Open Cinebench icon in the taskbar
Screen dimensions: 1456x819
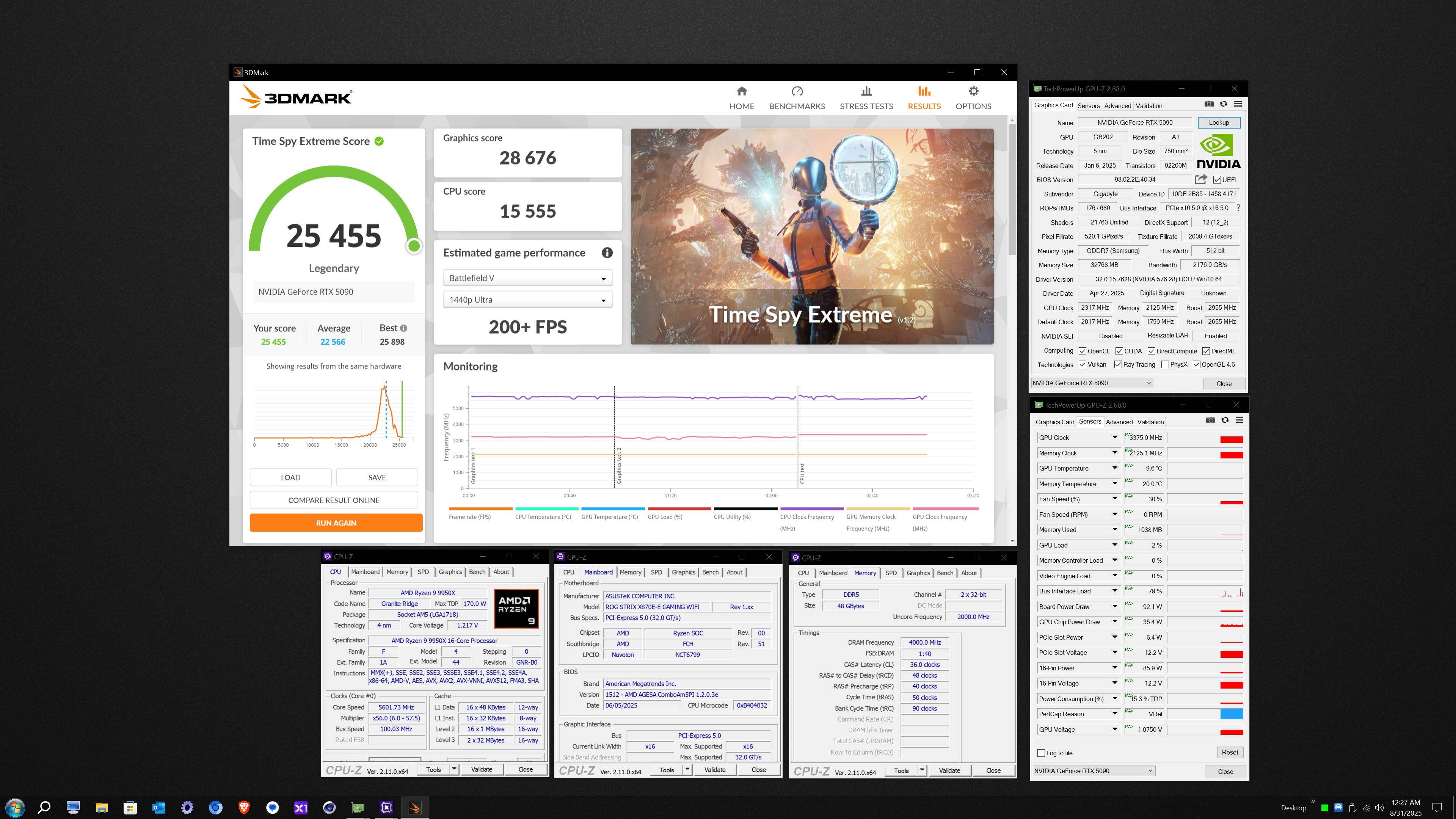[329, 807]
